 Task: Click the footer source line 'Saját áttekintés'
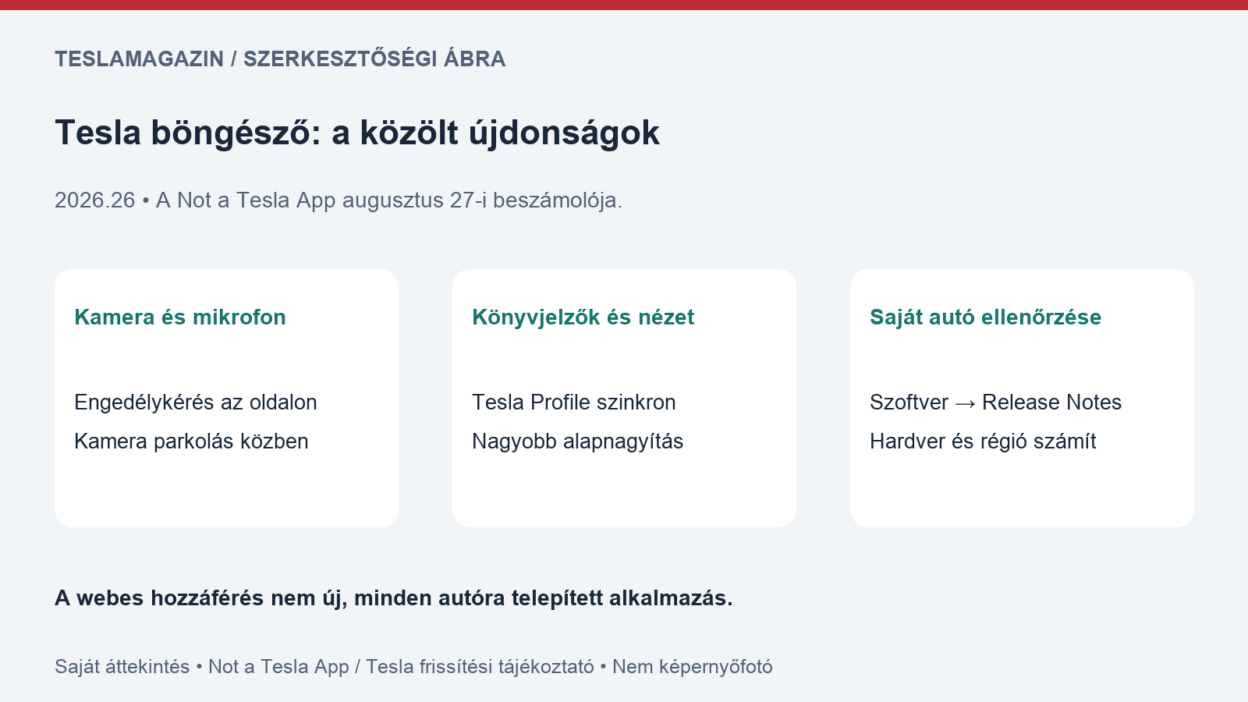(x=414, y=667)
